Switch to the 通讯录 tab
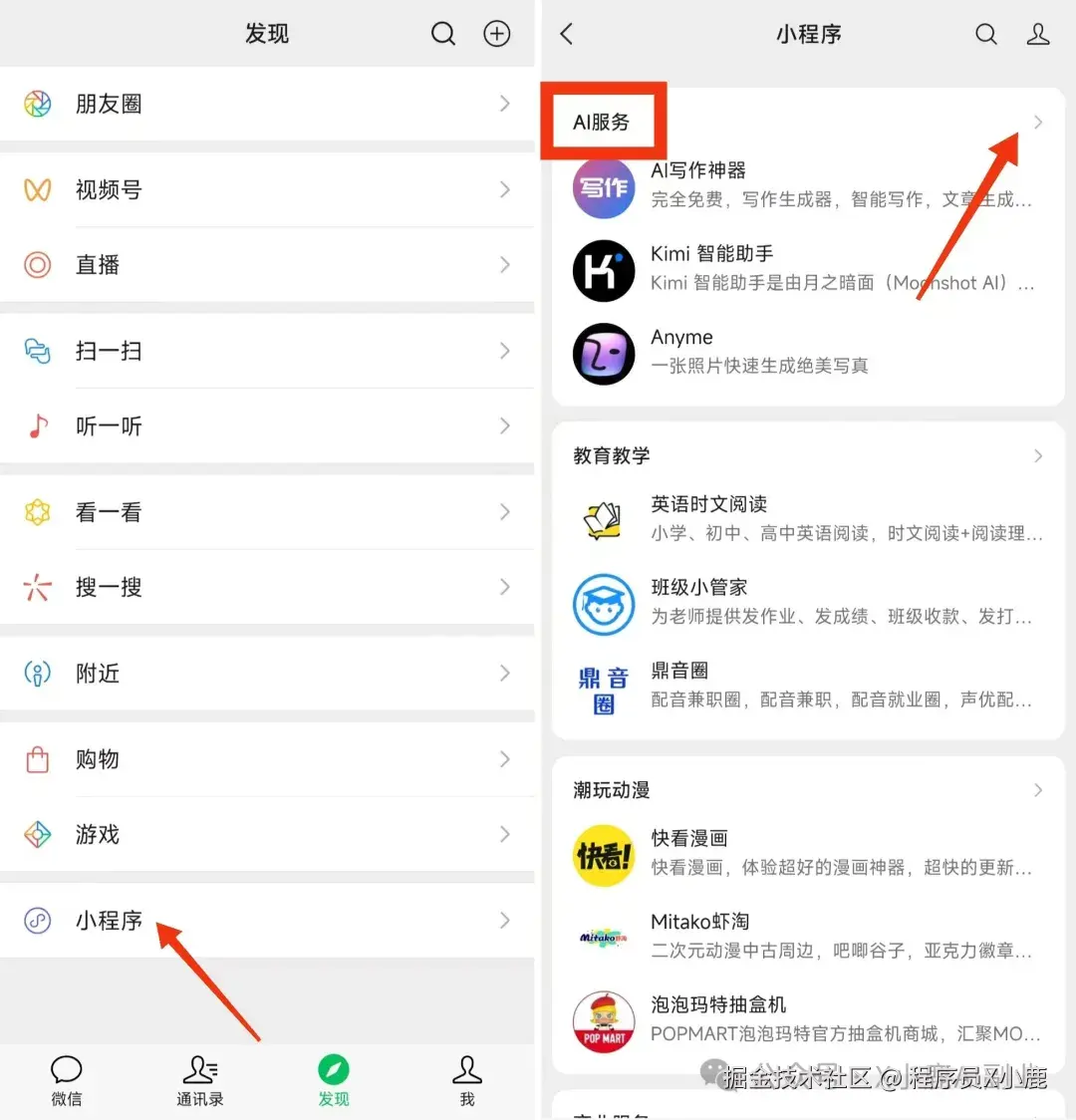Viewport: 1076px width, 1120px height. click(x=199, y=1081)
